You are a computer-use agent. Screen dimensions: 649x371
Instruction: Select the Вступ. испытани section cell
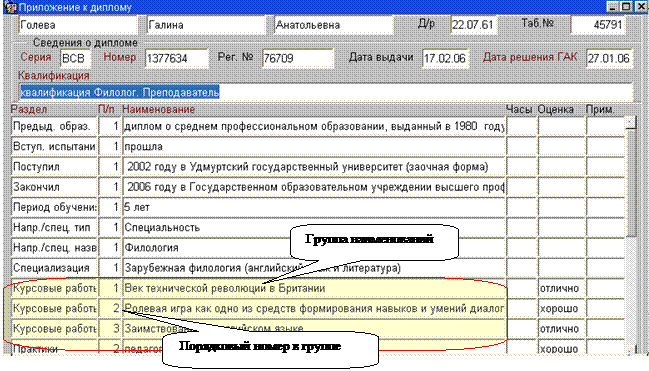coord(54,147)
